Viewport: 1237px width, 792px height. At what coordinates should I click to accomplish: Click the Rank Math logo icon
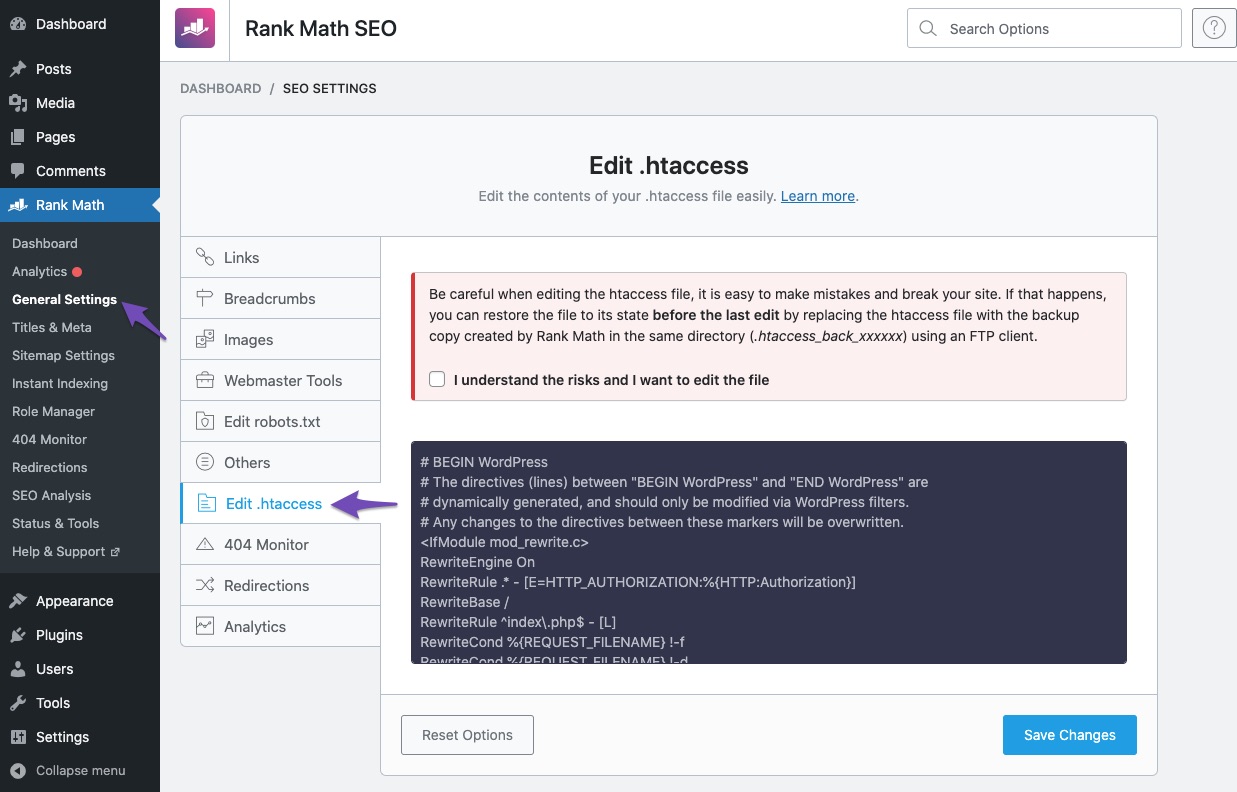coord(195,29)
